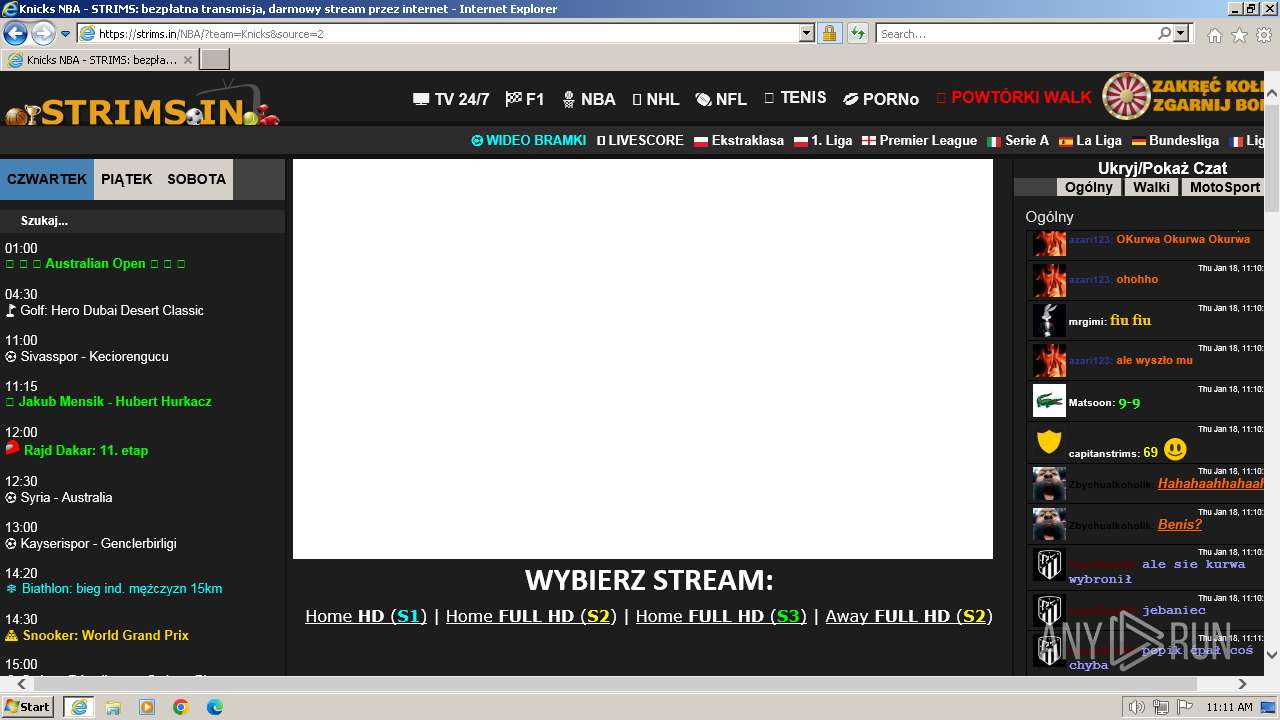This screenshot has height=720, width=1280.
Task: Open Syria - Australia match
Action: click(59, 497)
